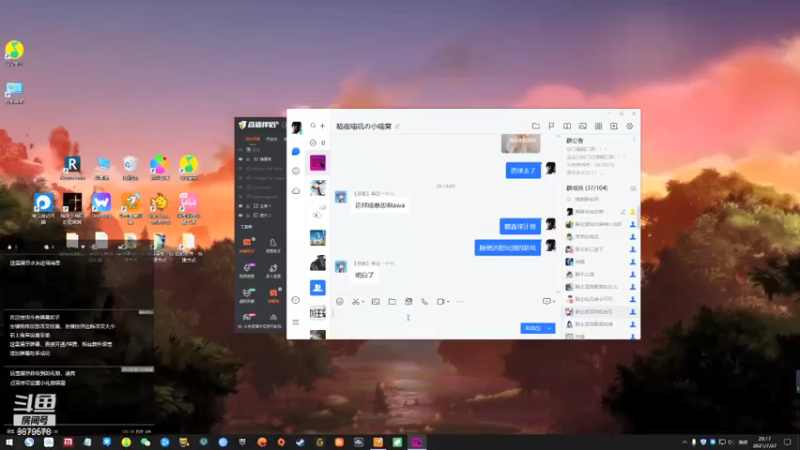Open the blue contacts-icon conversation in the chat list
Viewport: 800px width, 450px height.
point(318,288)
